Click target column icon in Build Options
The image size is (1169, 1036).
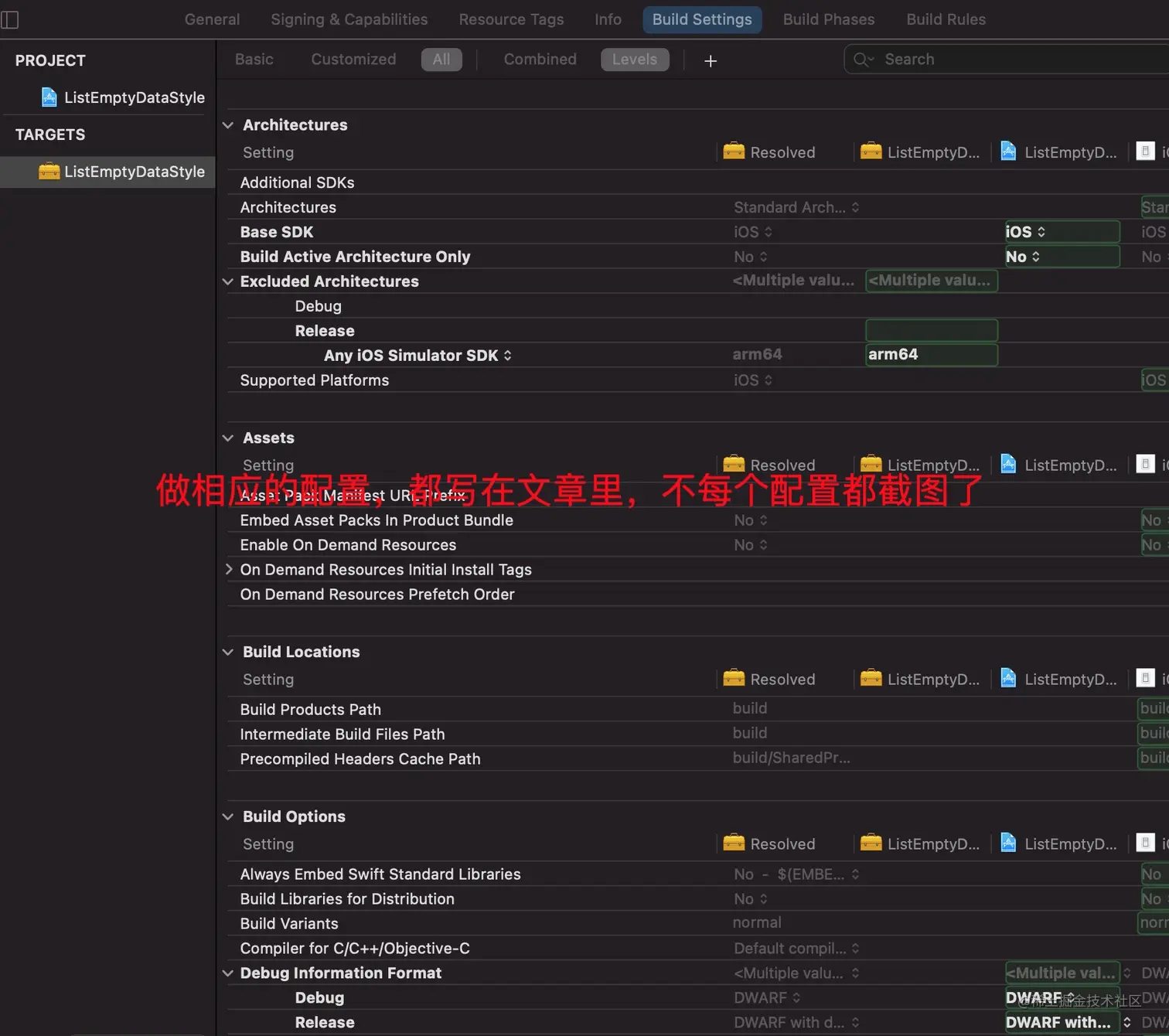point(871,843)
